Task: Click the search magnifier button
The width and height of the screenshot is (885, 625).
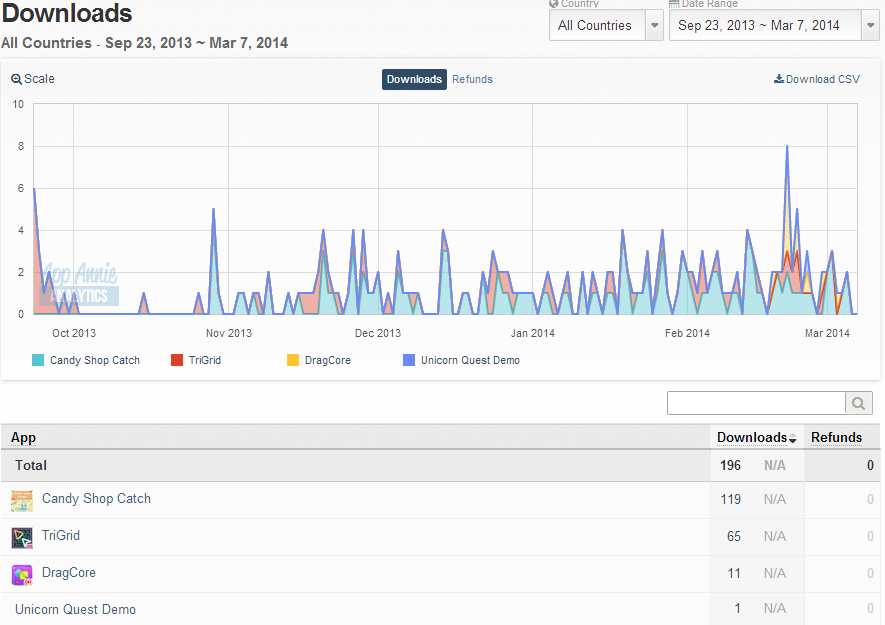Action: (x=858, y=403)
